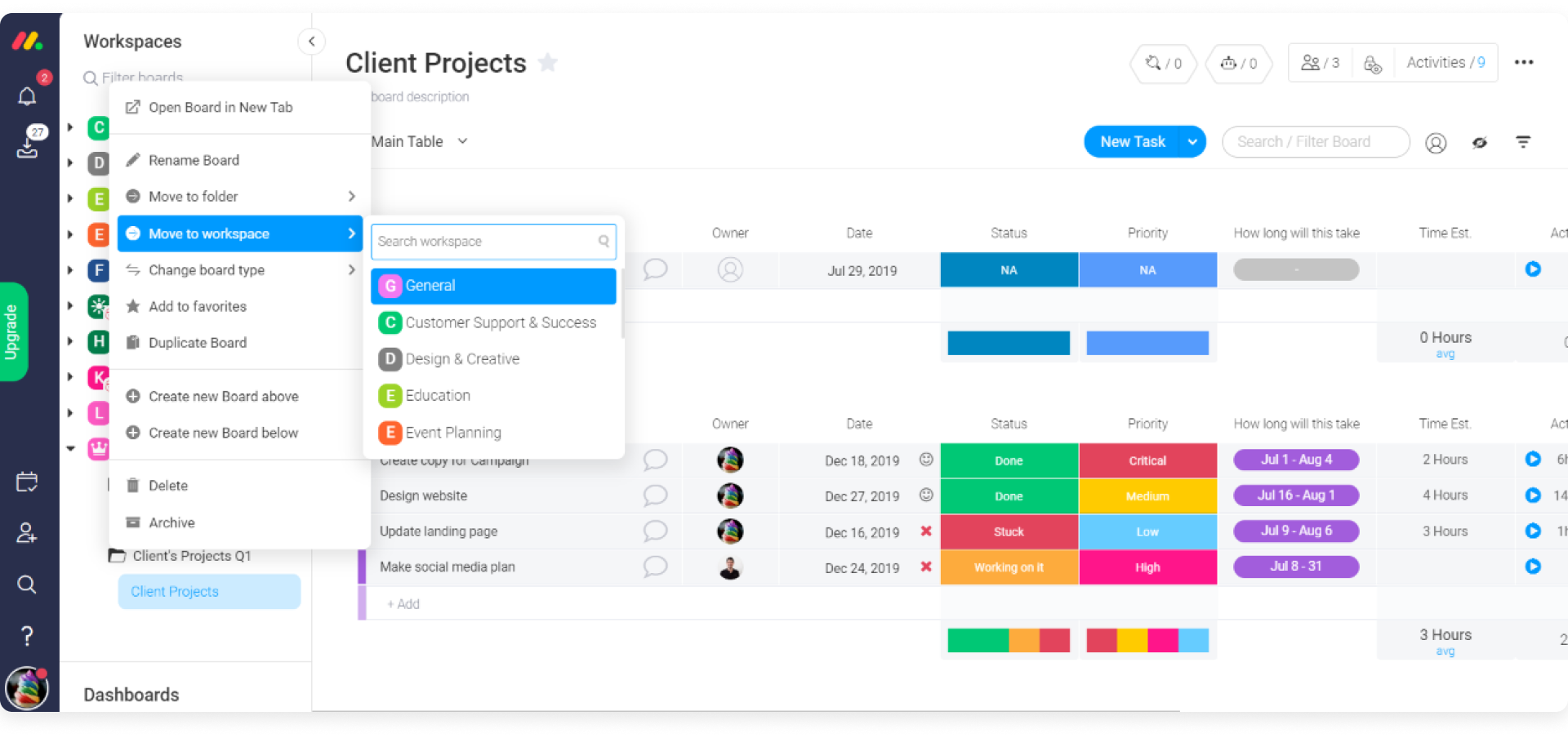The width and height of the screenshot is (1568, 738).
Task: Start time tracking play button for Make social media plan
Action: [x=1533, y=566]
